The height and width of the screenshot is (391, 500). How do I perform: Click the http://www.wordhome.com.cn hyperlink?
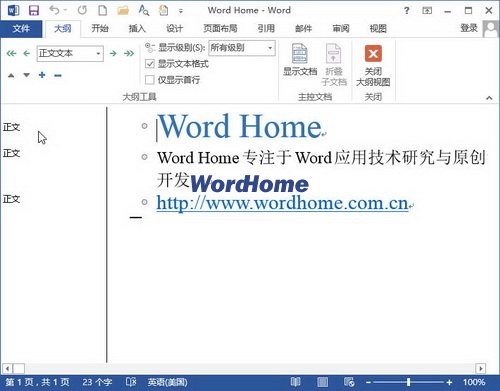pyautogui.click(x=282, y=203)
